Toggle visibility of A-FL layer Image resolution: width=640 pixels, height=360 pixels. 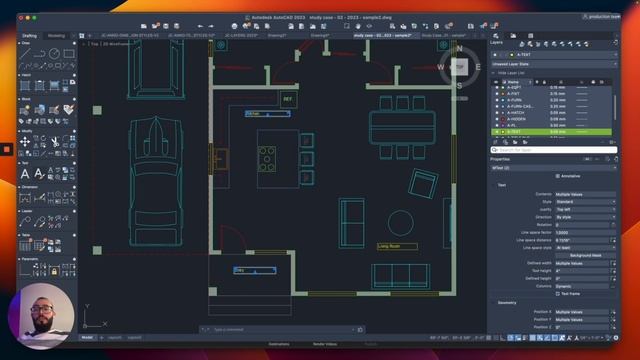point(497,125)
